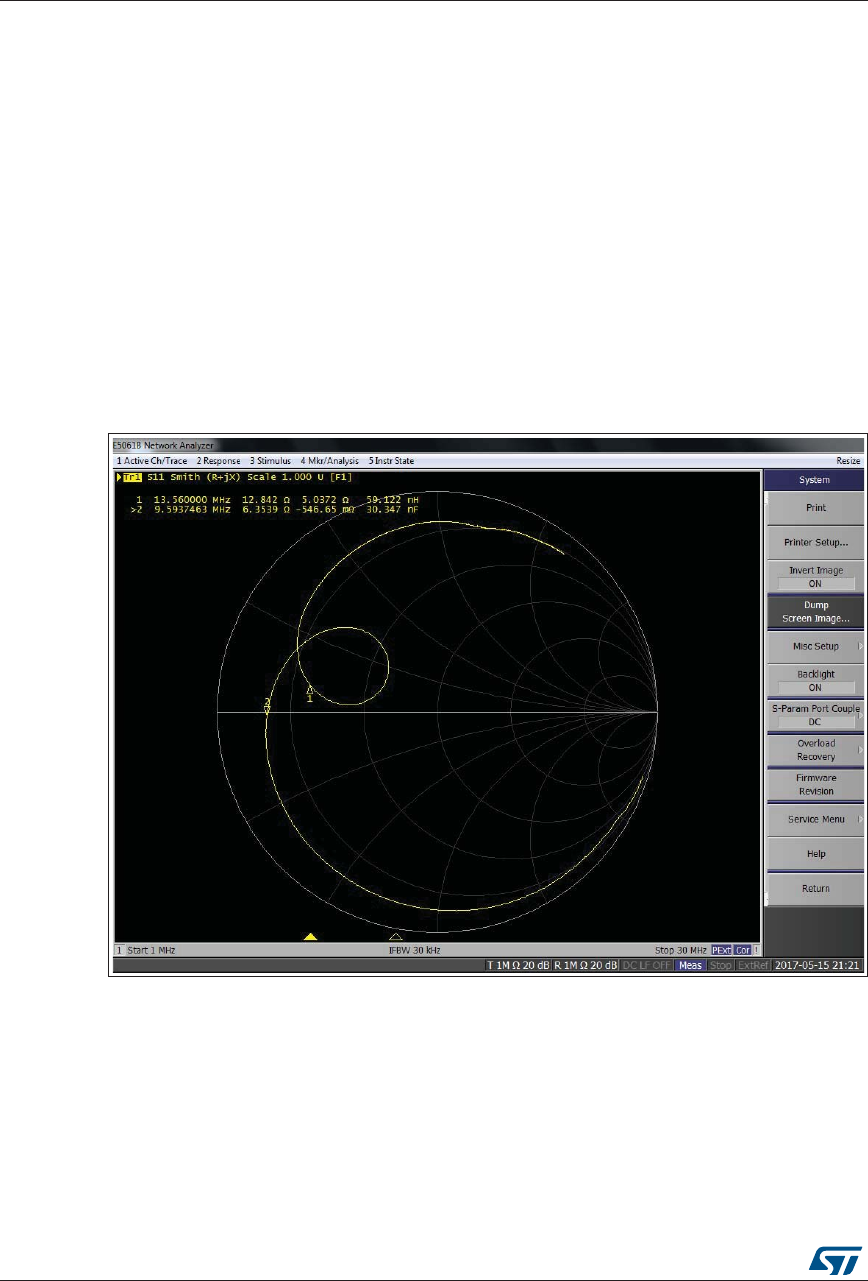Image resolution: width=868 pixels, height=1281 pixels.
Task: Open the Response menu
Action: pyautogui.click(x=219, y=461)
